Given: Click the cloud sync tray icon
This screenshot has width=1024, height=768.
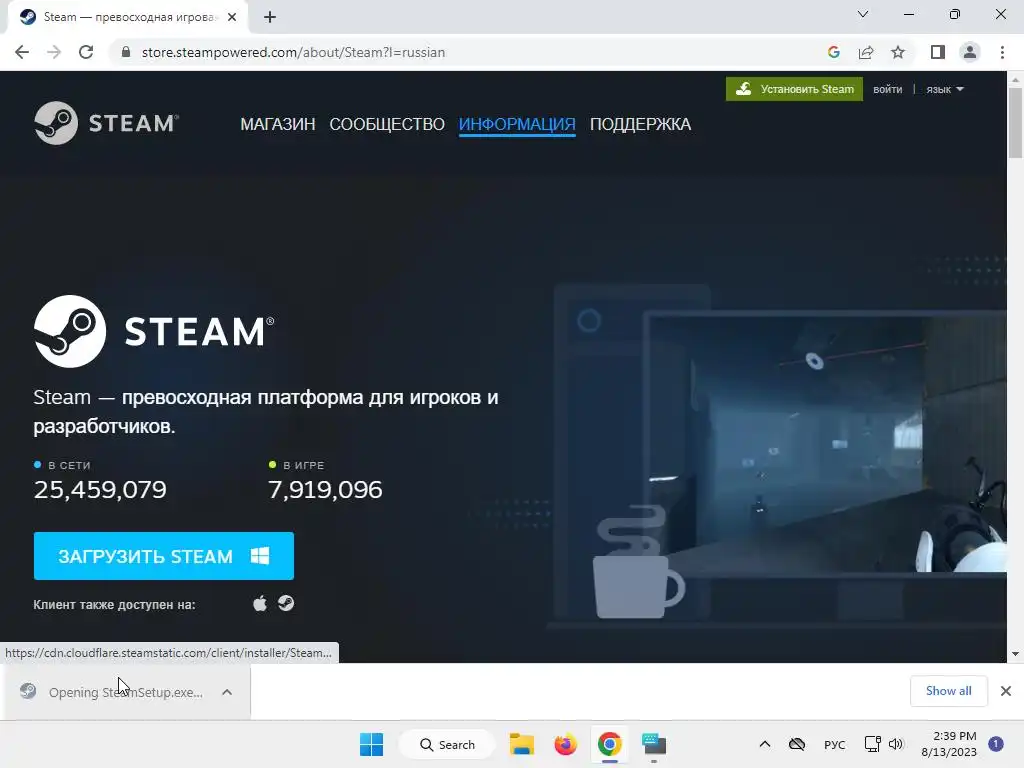Looking at the screenshot, I should pyautogui.click(x=797, y=744).
